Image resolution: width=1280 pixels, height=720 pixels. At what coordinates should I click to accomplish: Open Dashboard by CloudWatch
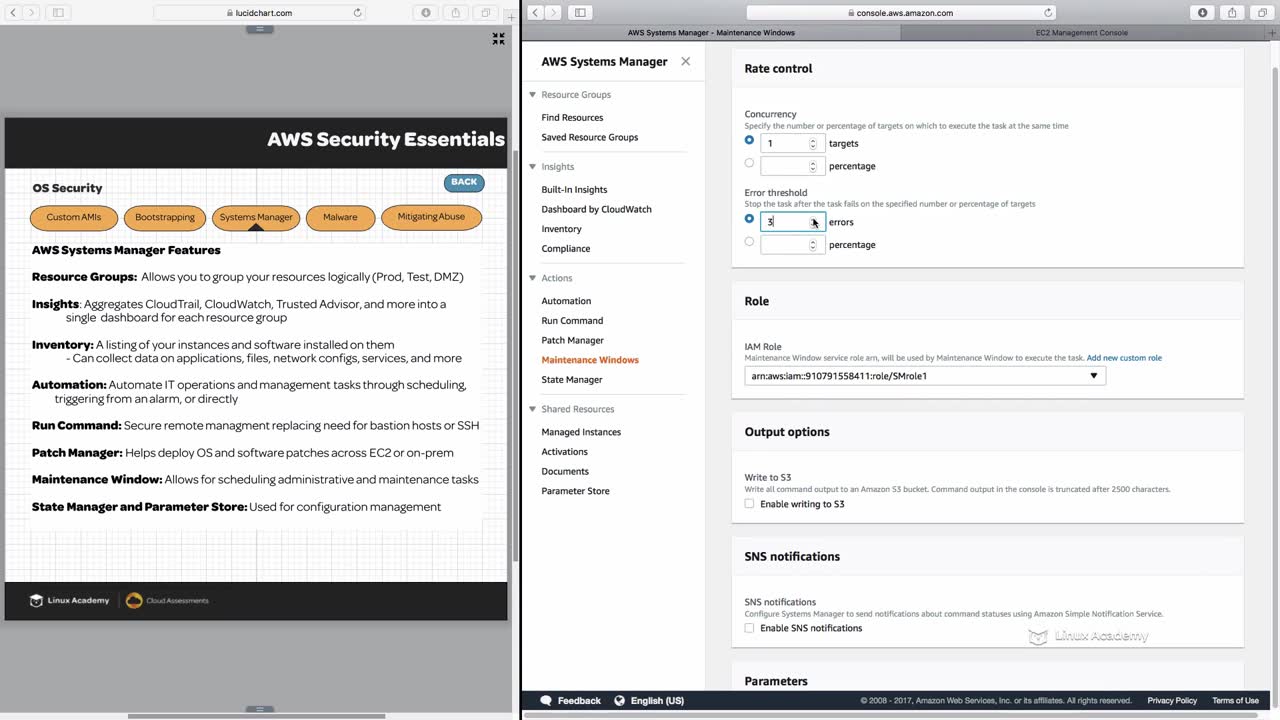click(596, 210)
